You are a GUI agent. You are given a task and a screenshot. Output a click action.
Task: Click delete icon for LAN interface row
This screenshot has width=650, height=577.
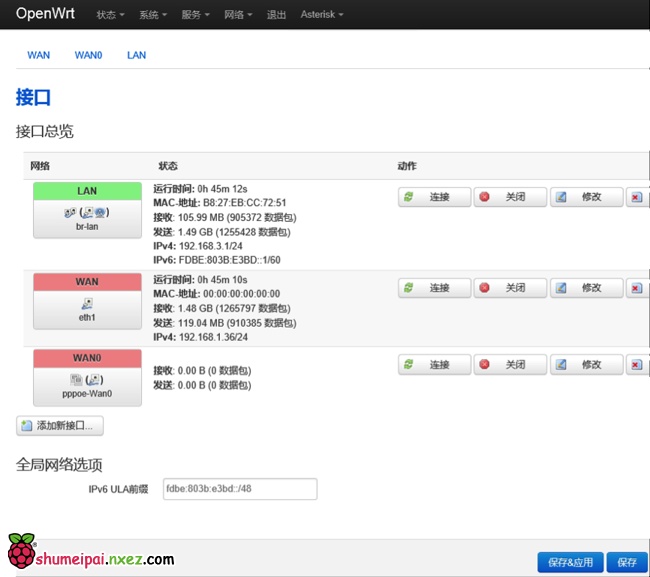[x=637, y=197]
